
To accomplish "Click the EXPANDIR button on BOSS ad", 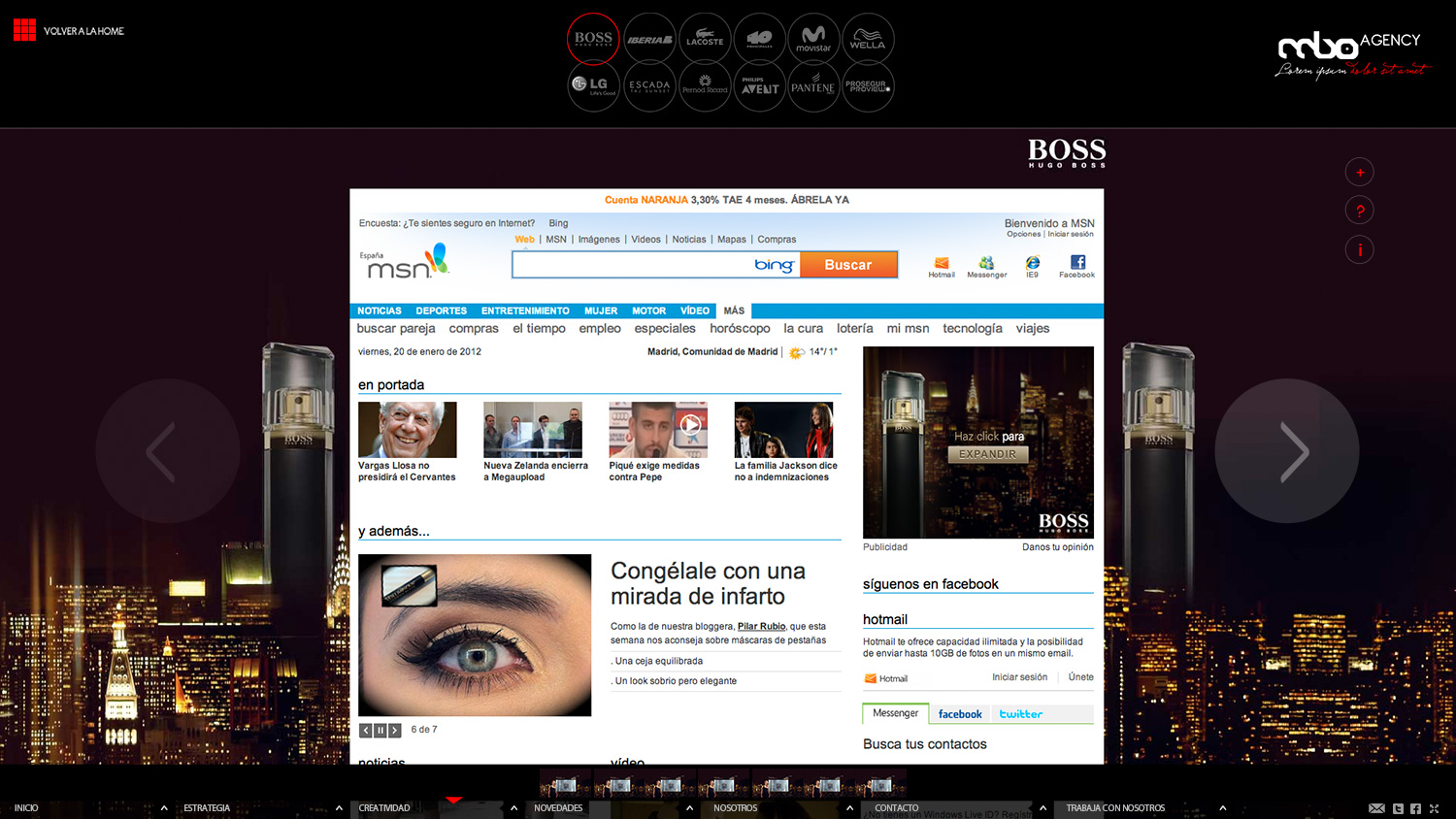I will pos(987,454).
